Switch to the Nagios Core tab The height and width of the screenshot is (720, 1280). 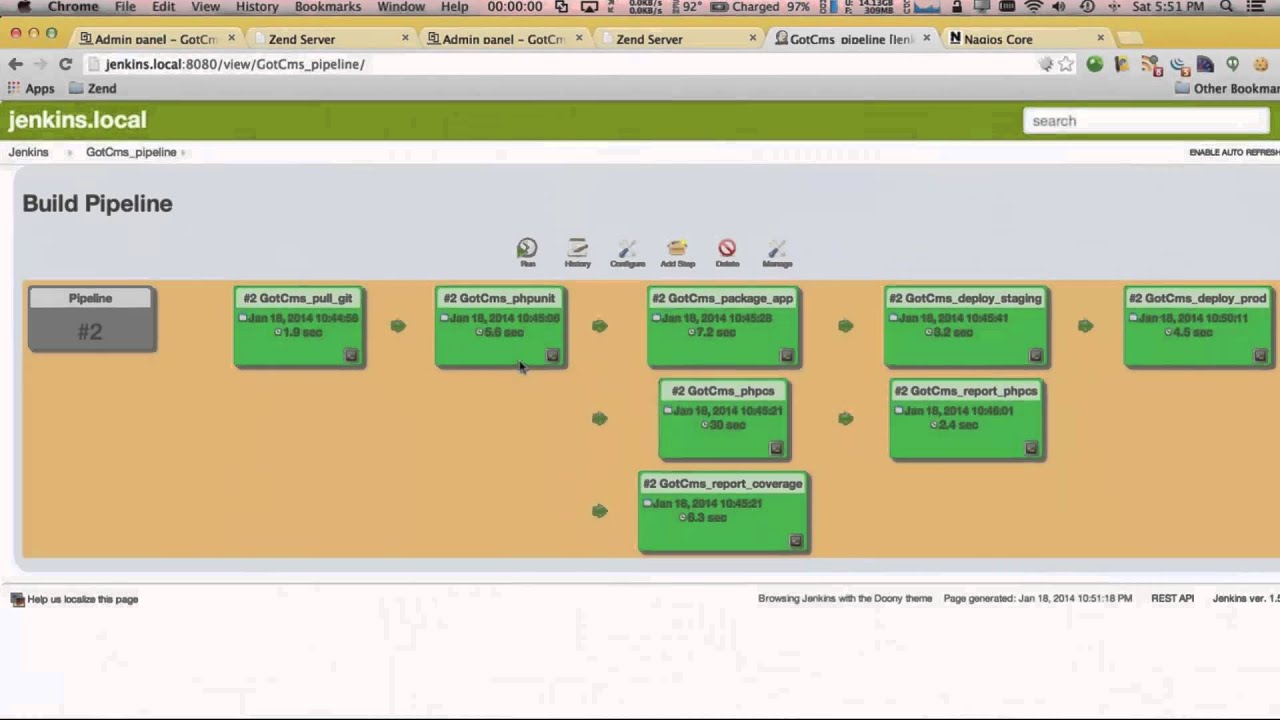[x=1025, y=39]
